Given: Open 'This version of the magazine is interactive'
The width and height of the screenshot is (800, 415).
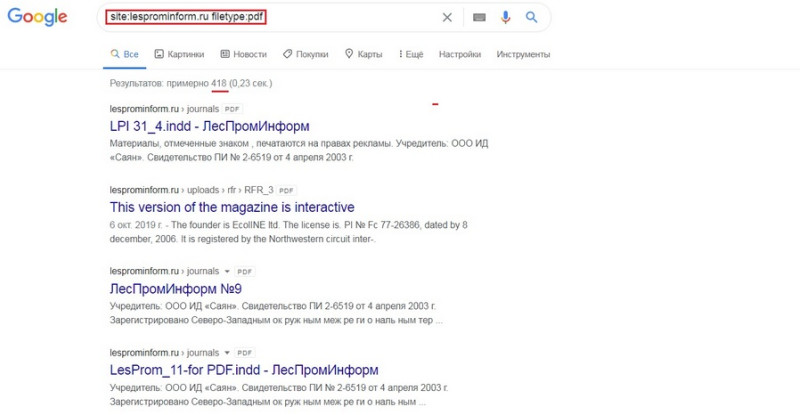Looking at the screenshot, I should pos(232,207).
